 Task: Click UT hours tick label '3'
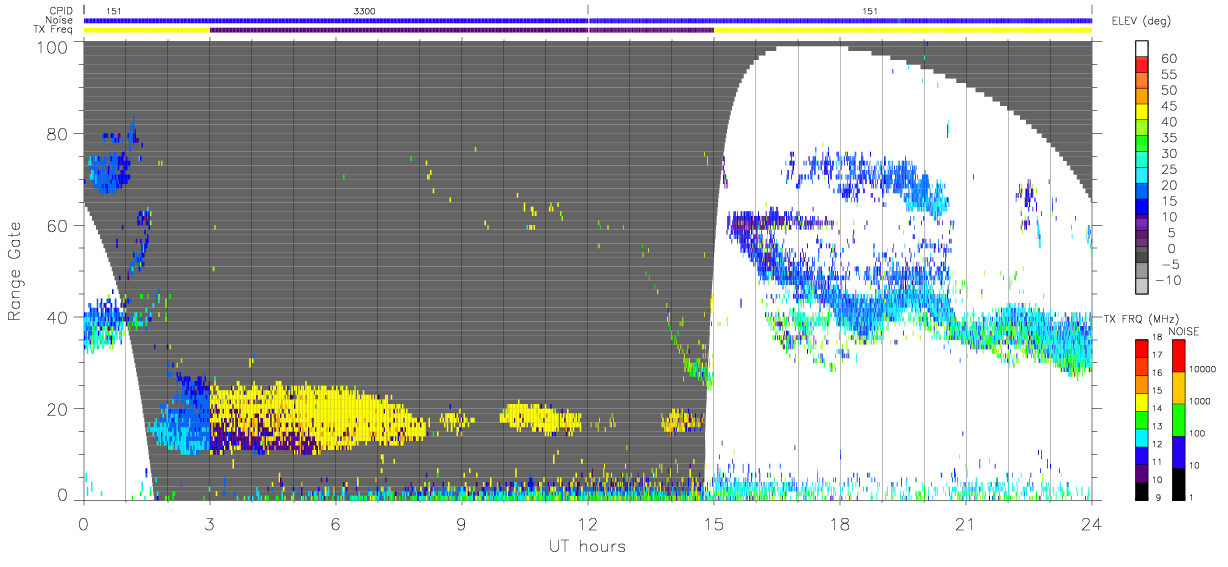tap(209, 525)
